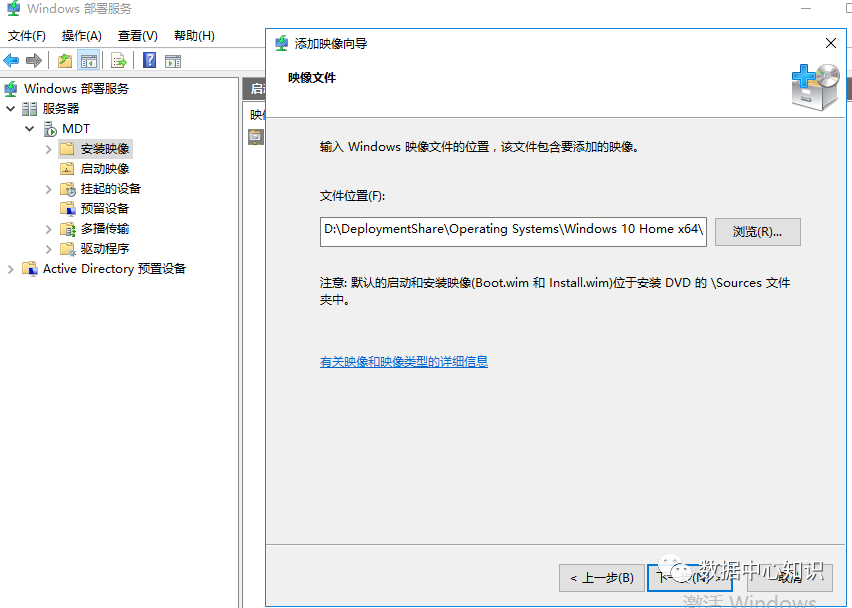Click the 取消 button in wizard
Image resolution: width=852 pixels, height=608 pixels.
[x=790, y=578]
